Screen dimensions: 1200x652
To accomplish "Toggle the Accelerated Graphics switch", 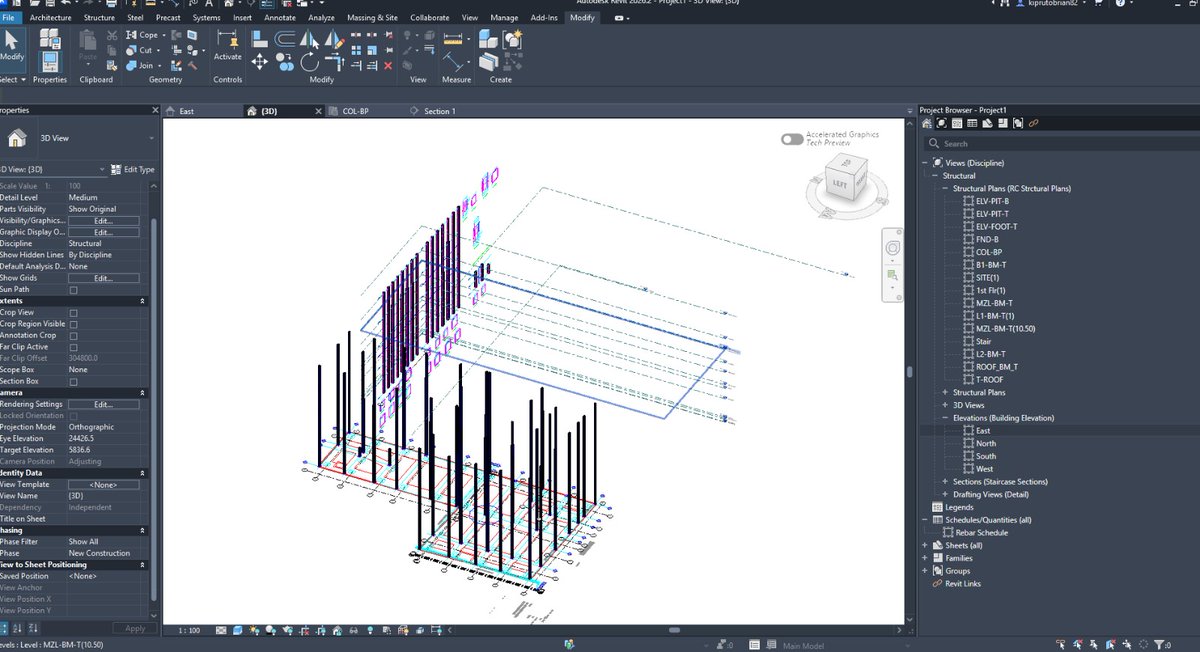I will pyautogui.click(x=792, y=139).
